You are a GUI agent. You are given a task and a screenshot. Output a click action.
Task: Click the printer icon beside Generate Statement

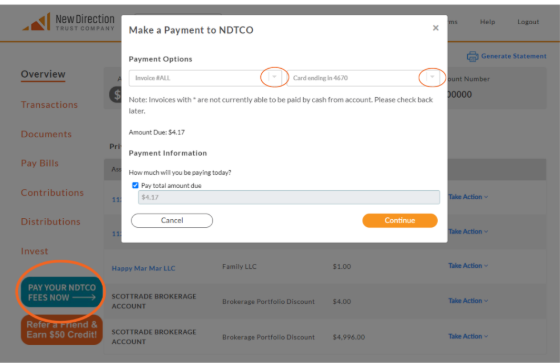[472, 56]
